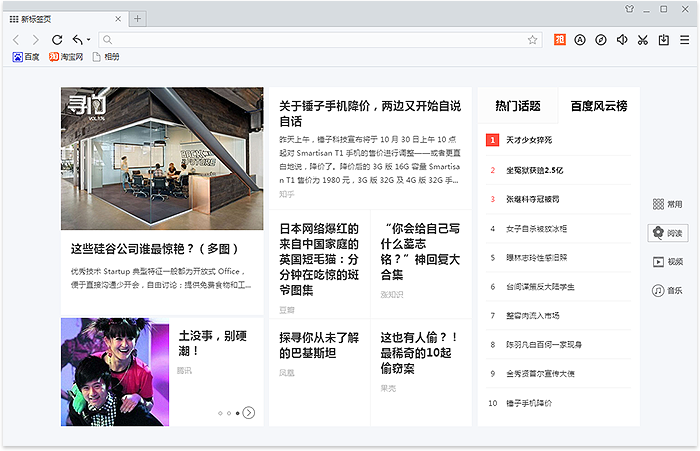Open a new tab with plus button
The image size is (700, 451).
(138, 19)
